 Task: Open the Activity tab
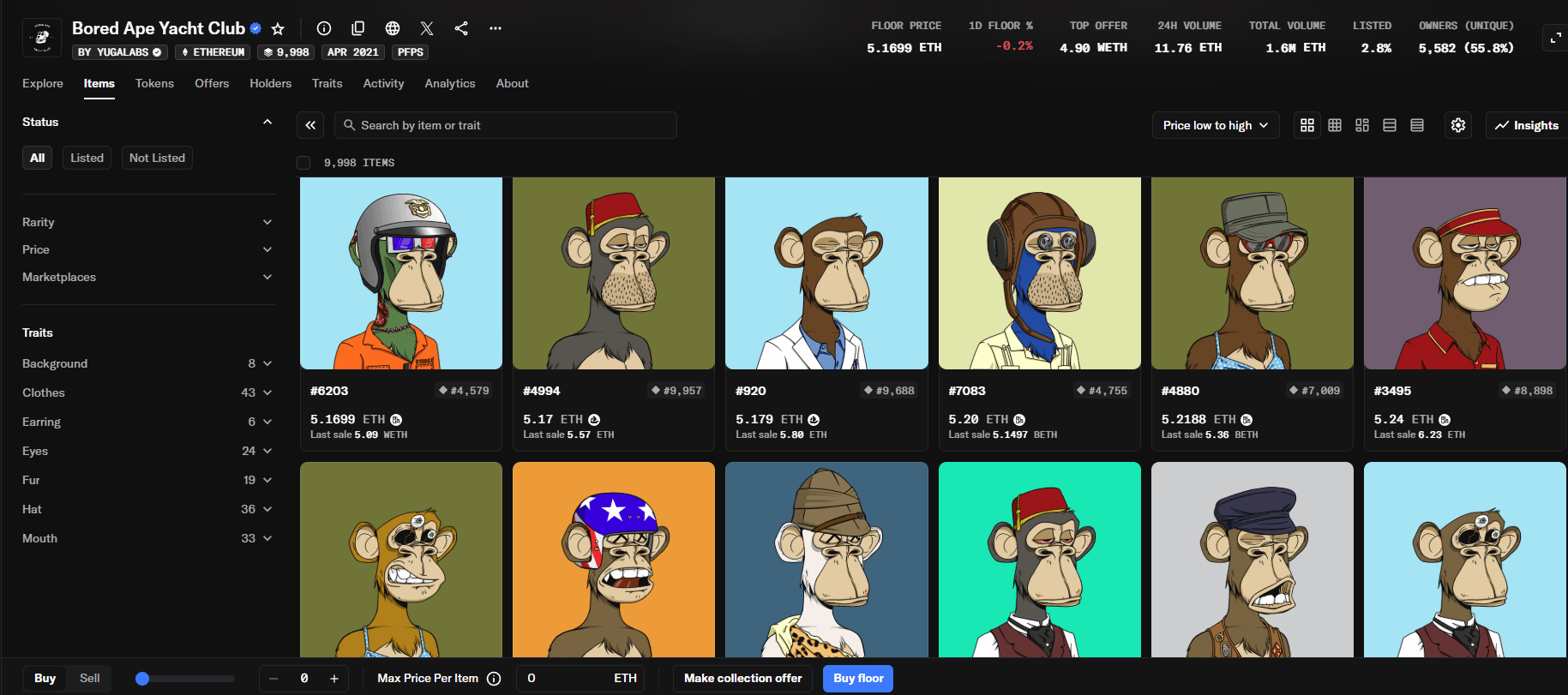(383, 83)
